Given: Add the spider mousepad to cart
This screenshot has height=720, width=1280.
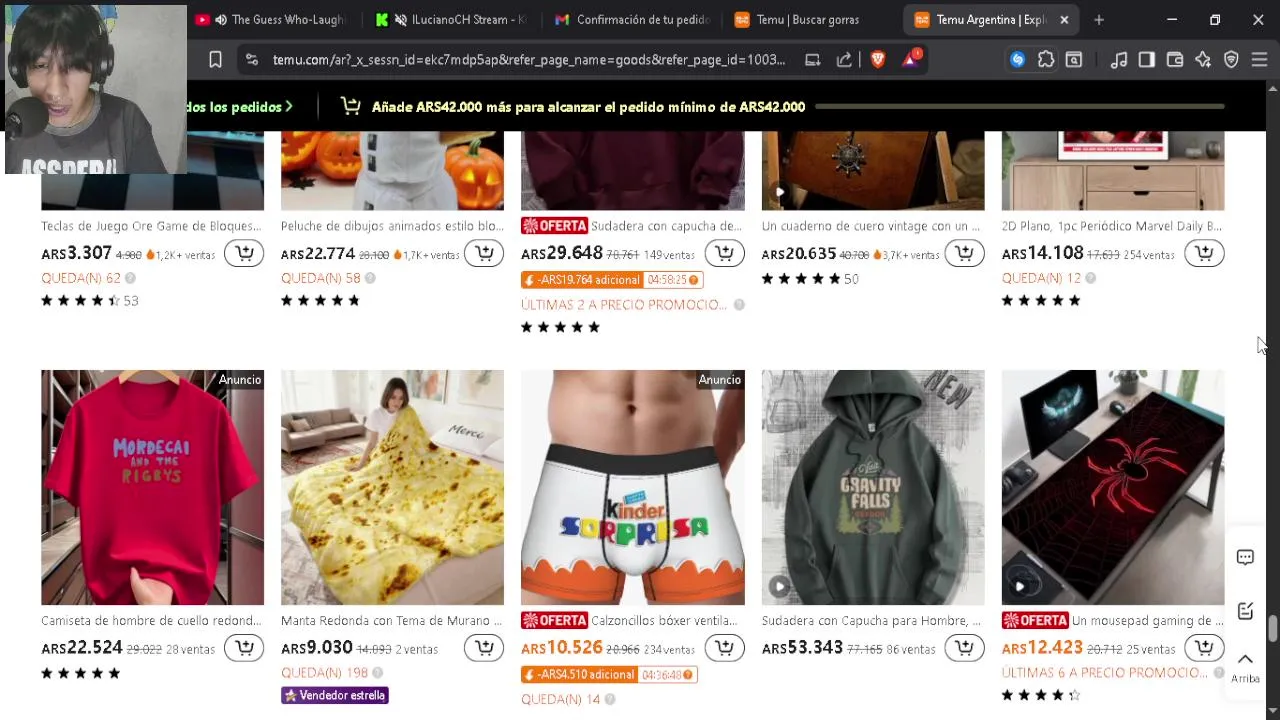Looking at the screenshot, I should [x=1204, y=648].
